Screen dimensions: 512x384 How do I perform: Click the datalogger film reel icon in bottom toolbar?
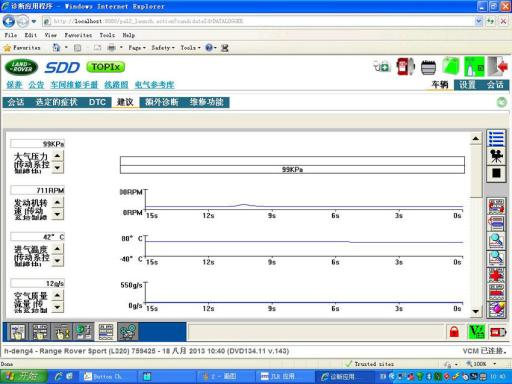127,332
